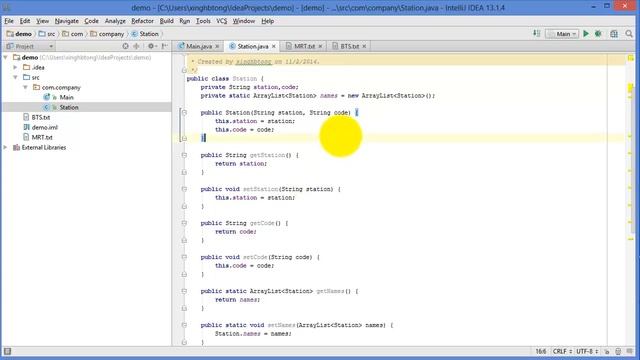Toggle read-only lock icon in status bar
The width and height of the screenshot is (640, 360).
pos(607,351)
